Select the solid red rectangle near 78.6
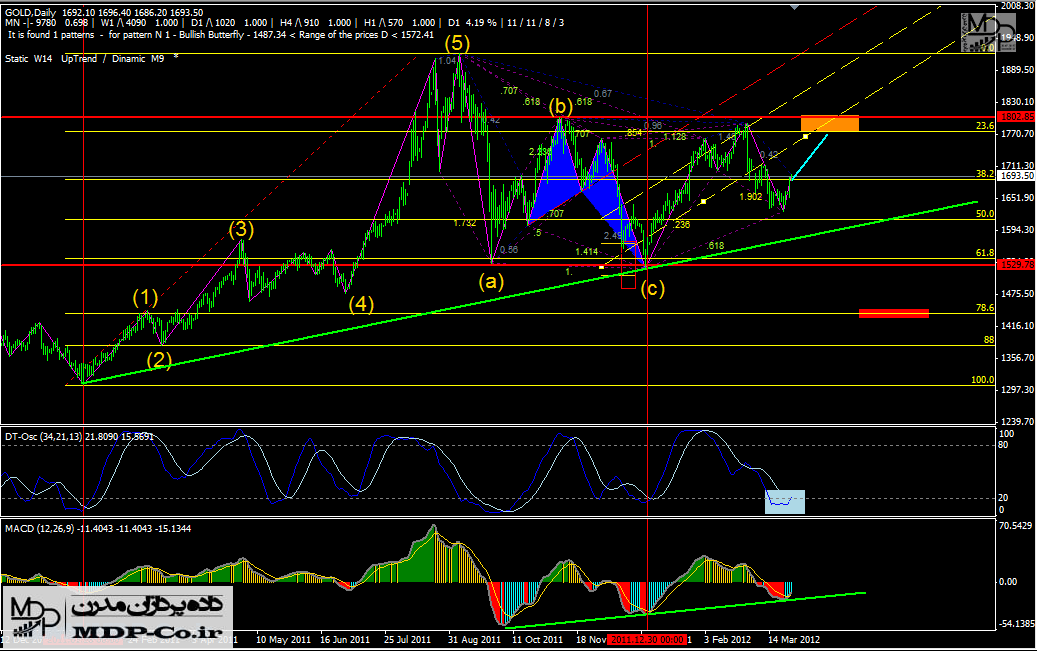This screenshot has width=1037, height=651. click(x=893, y=314)
